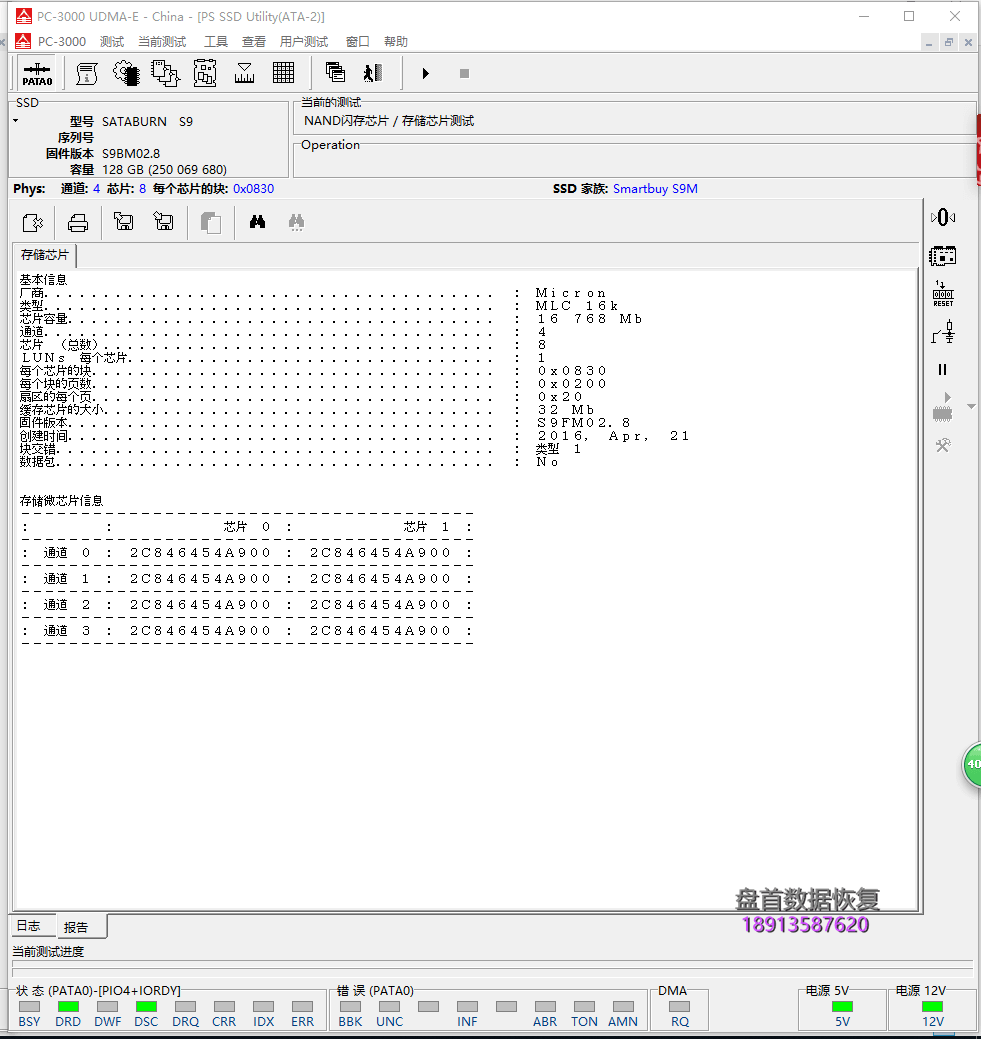Click the DRD status indicator

(68, 1007)
